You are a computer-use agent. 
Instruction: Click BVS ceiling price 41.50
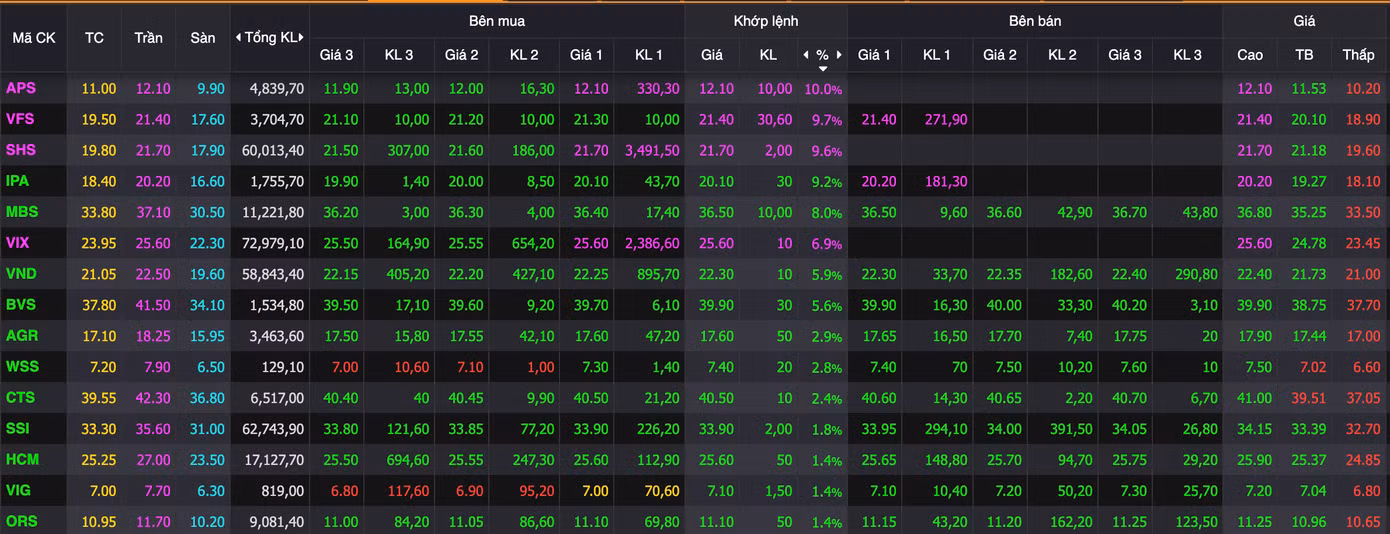[152, 306]
